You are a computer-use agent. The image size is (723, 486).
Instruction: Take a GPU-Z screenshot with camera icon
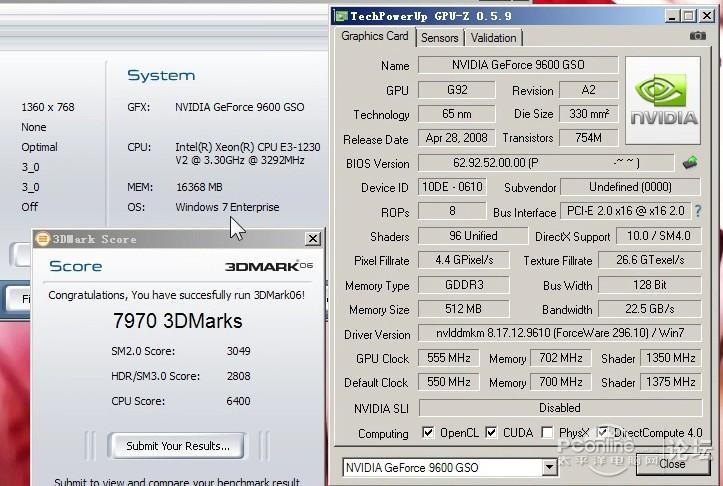pos(697,36)
